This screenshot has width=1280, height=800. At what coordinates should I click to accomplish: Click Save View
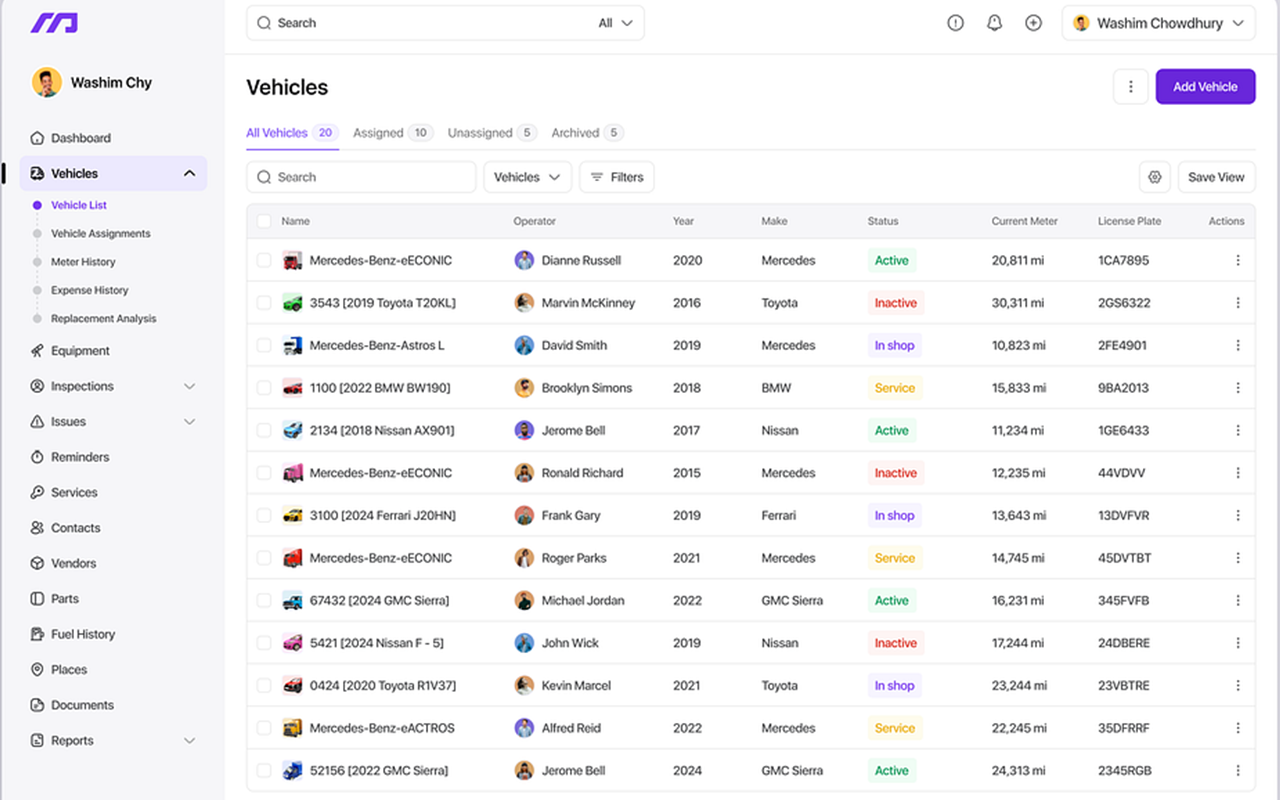[1216, 176]
